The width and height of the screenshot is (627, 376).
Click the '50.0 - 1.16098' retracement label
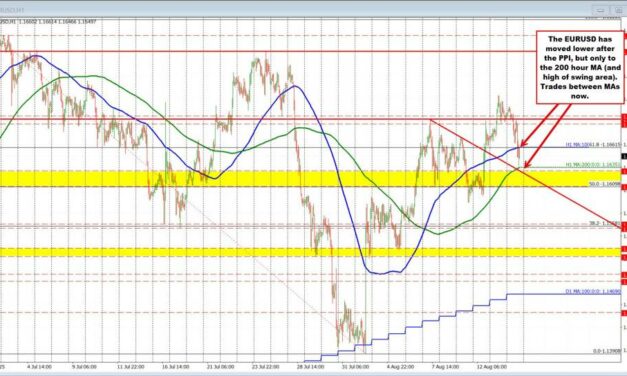[605, 184]
